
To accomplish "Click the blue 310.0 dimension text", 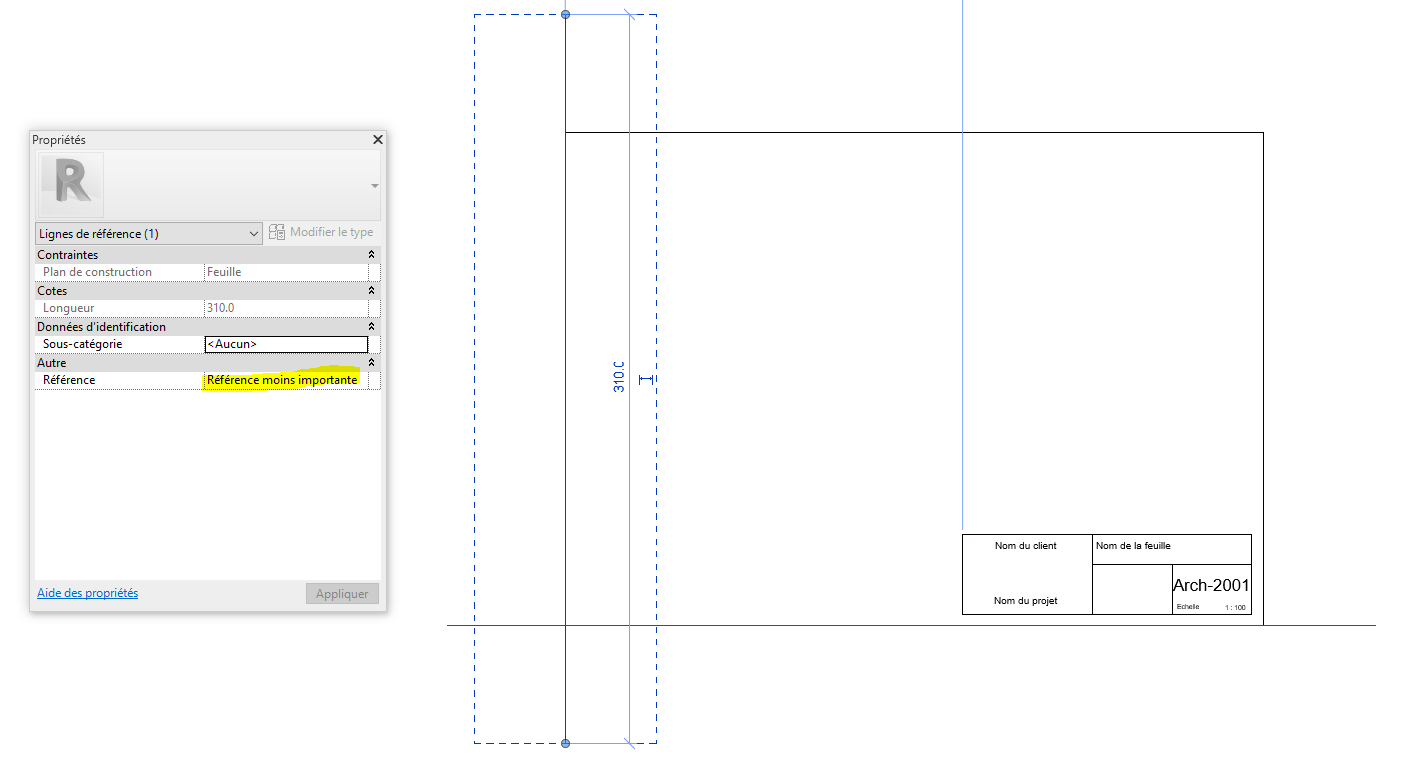I will click(619, 376).
